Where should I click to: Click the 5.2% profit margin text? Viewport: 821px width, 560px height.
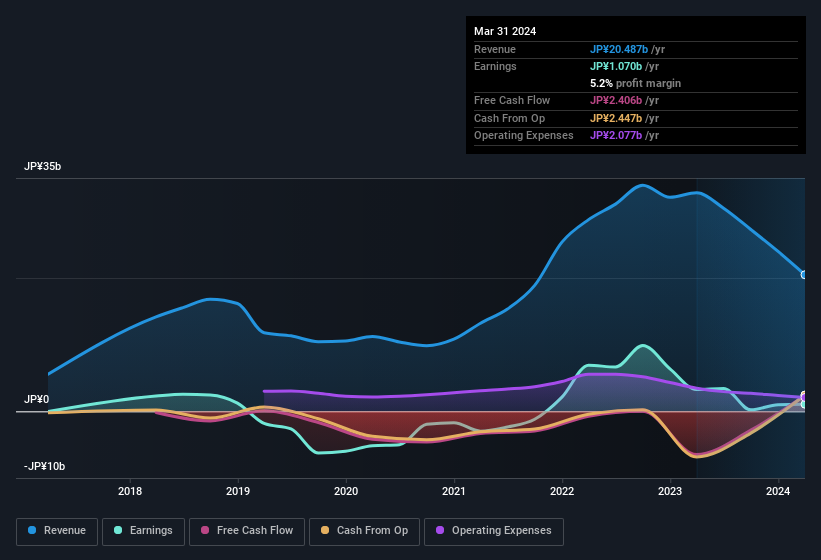coord(635,83)
